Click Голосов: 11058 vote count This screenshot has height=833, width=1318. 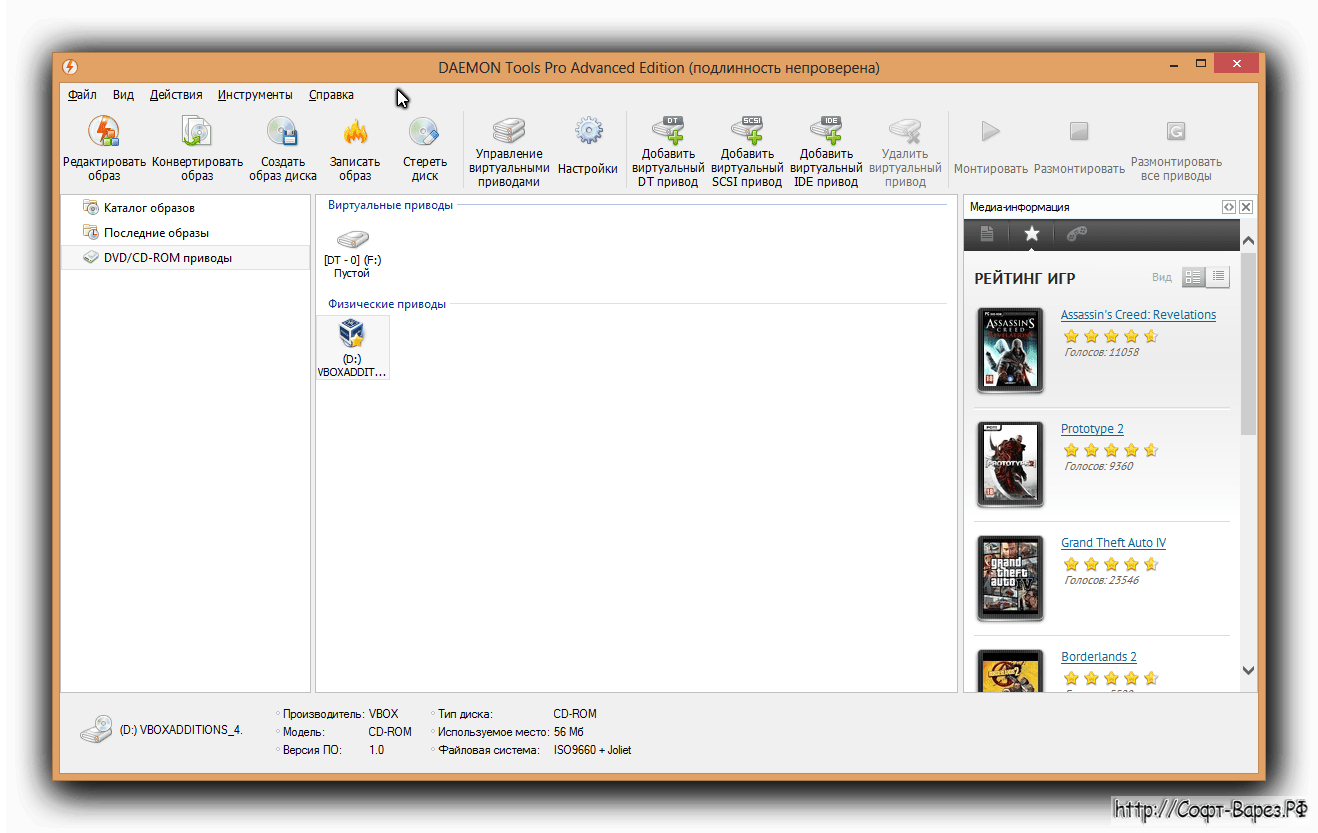(x=1101, y=352)
